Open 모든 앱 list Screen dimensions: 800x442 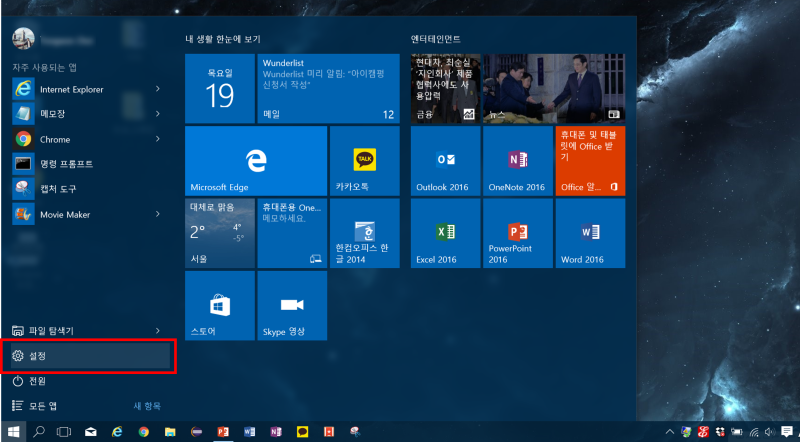pyautogui.click(x=35, y=406)
